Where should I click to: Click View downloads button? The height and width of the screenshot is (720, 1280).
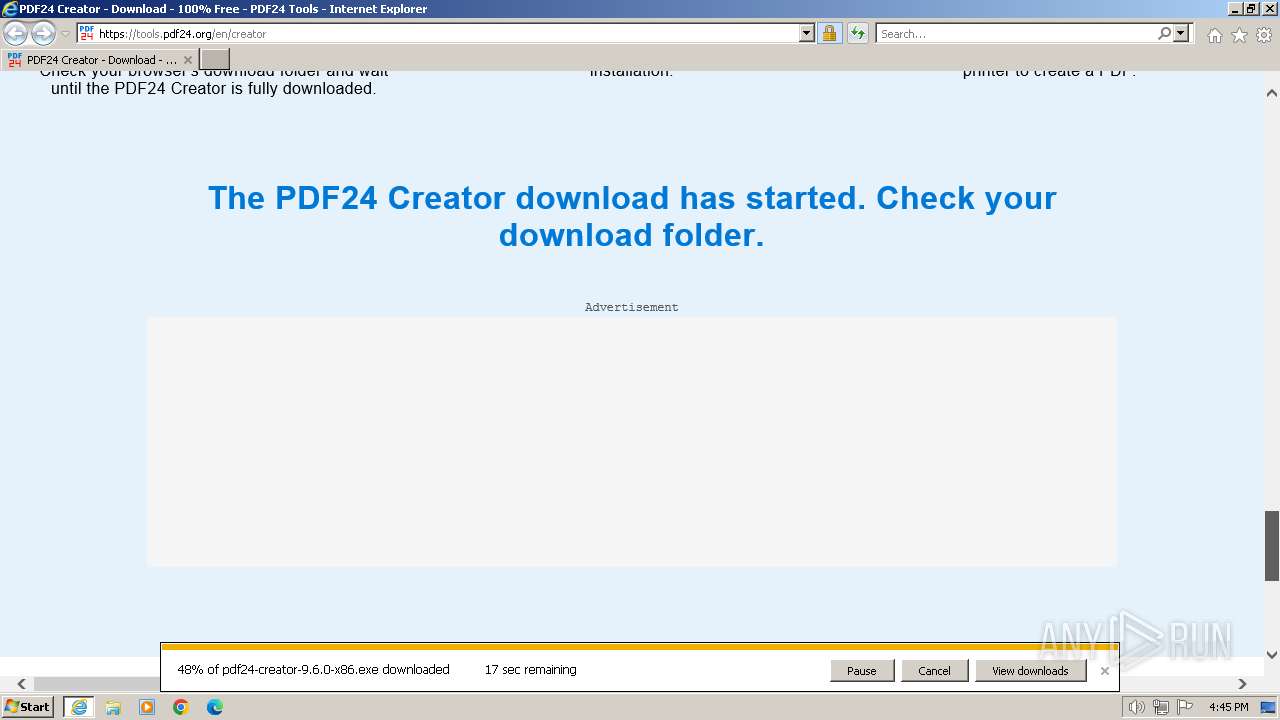pos(1030,671)
